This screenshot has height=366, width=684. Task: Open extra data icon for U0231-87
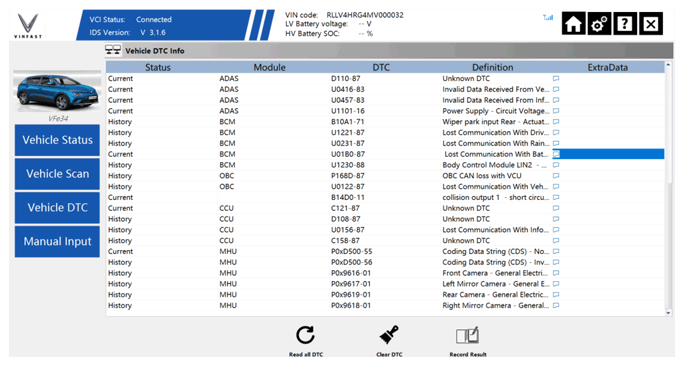coord(556,144)
